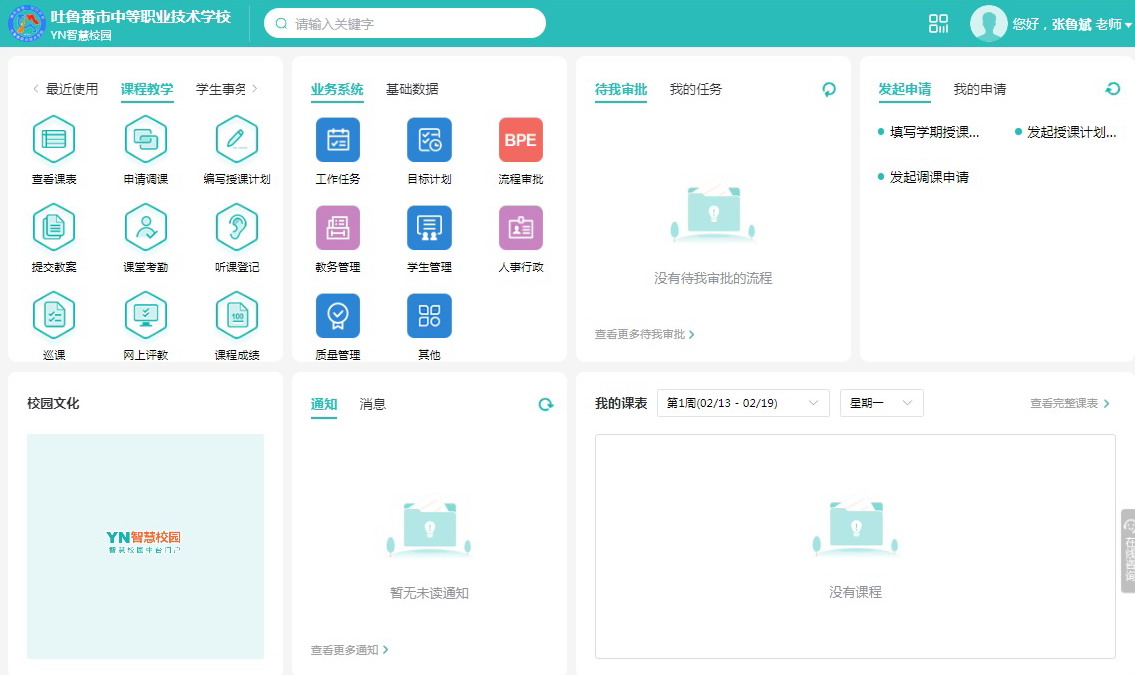Click the 提交教案 icon
This screenshot has height=675, width=1135.
point(55,228)
